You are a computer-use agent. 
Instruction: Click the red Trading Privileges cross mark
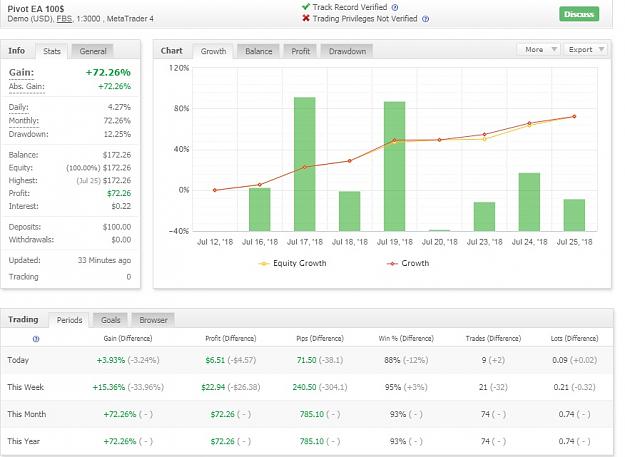tap(306, 18)
